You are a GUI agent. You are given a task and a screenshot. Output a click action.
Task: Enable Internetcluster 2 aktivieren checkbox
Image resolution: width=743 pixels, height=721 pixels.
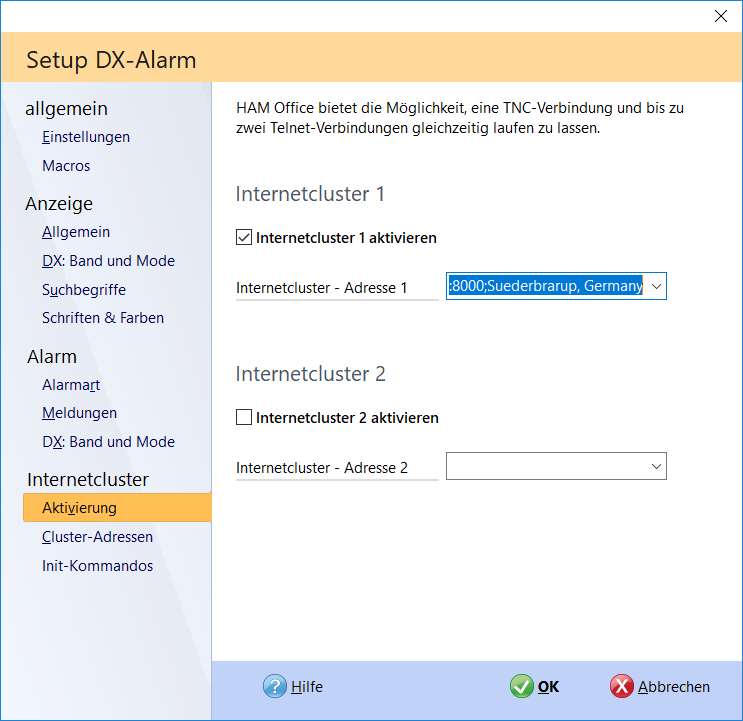coord(244,417)
